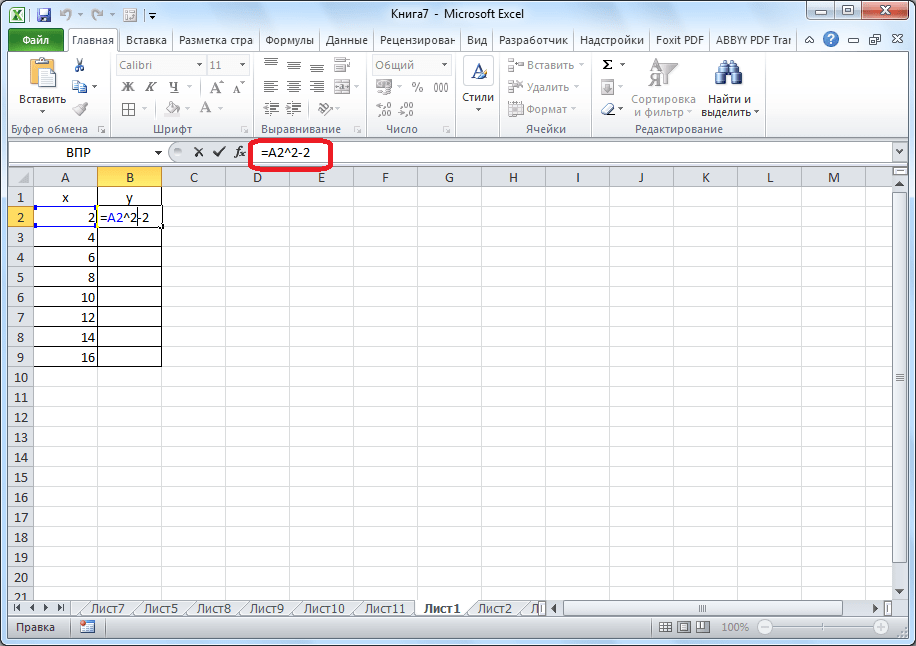The image size is (916, 646).
Task: Expand the Name Box dropdown arrow
Action: (x=158, y=152)
